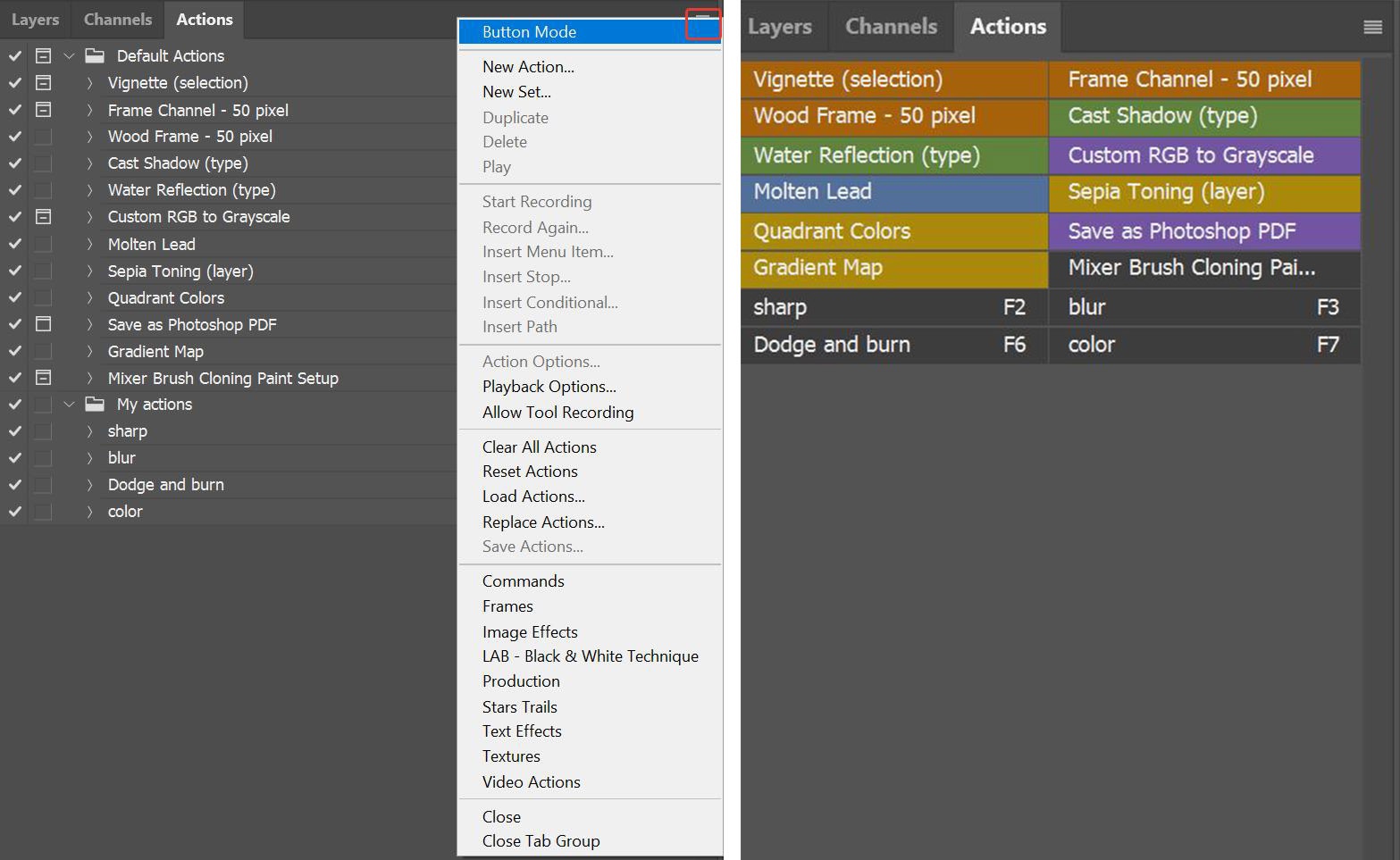Click the My actions folder icon

tap(95, 404)
